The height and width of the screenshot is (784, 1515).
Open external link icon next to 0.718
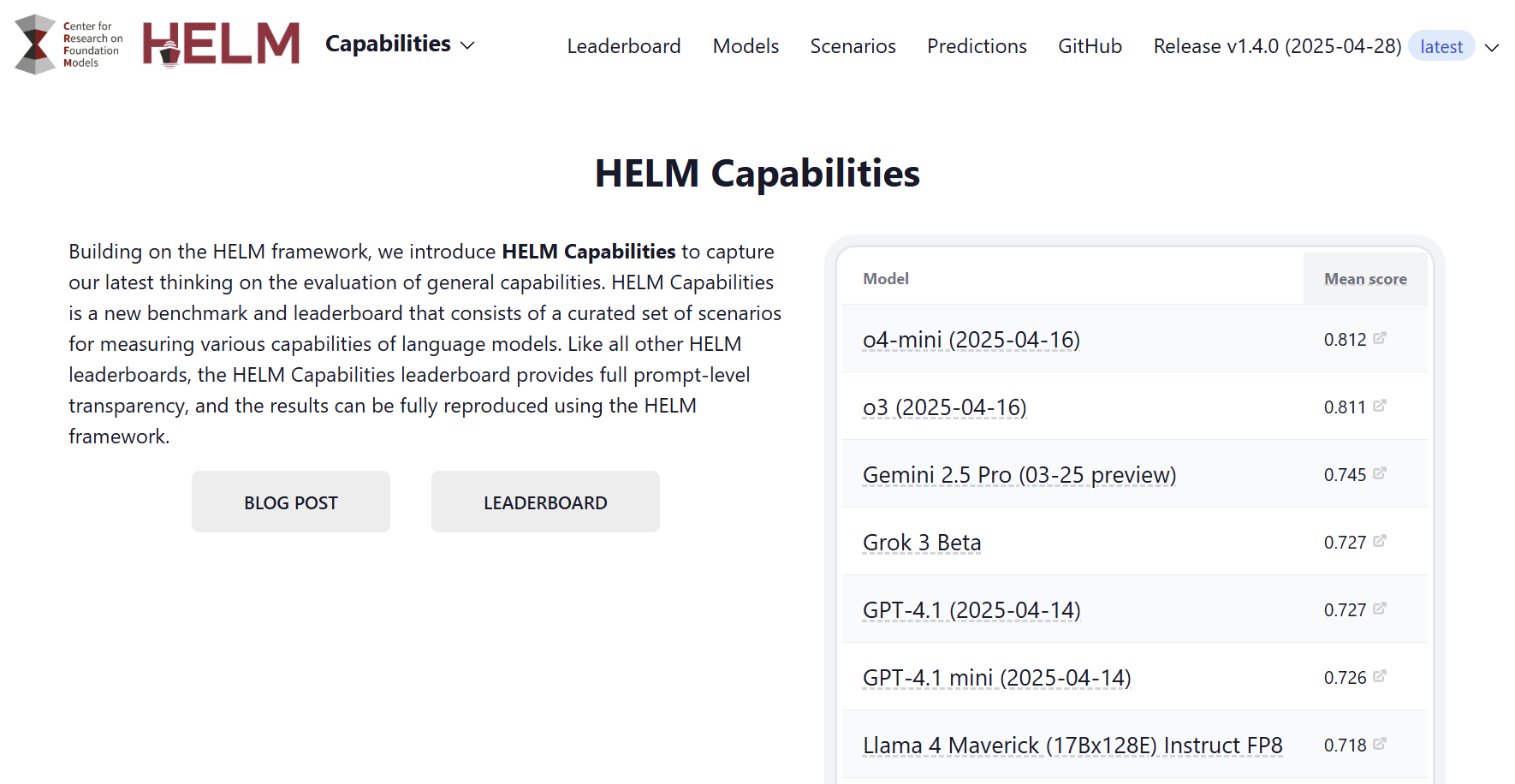coord(1380,744)
